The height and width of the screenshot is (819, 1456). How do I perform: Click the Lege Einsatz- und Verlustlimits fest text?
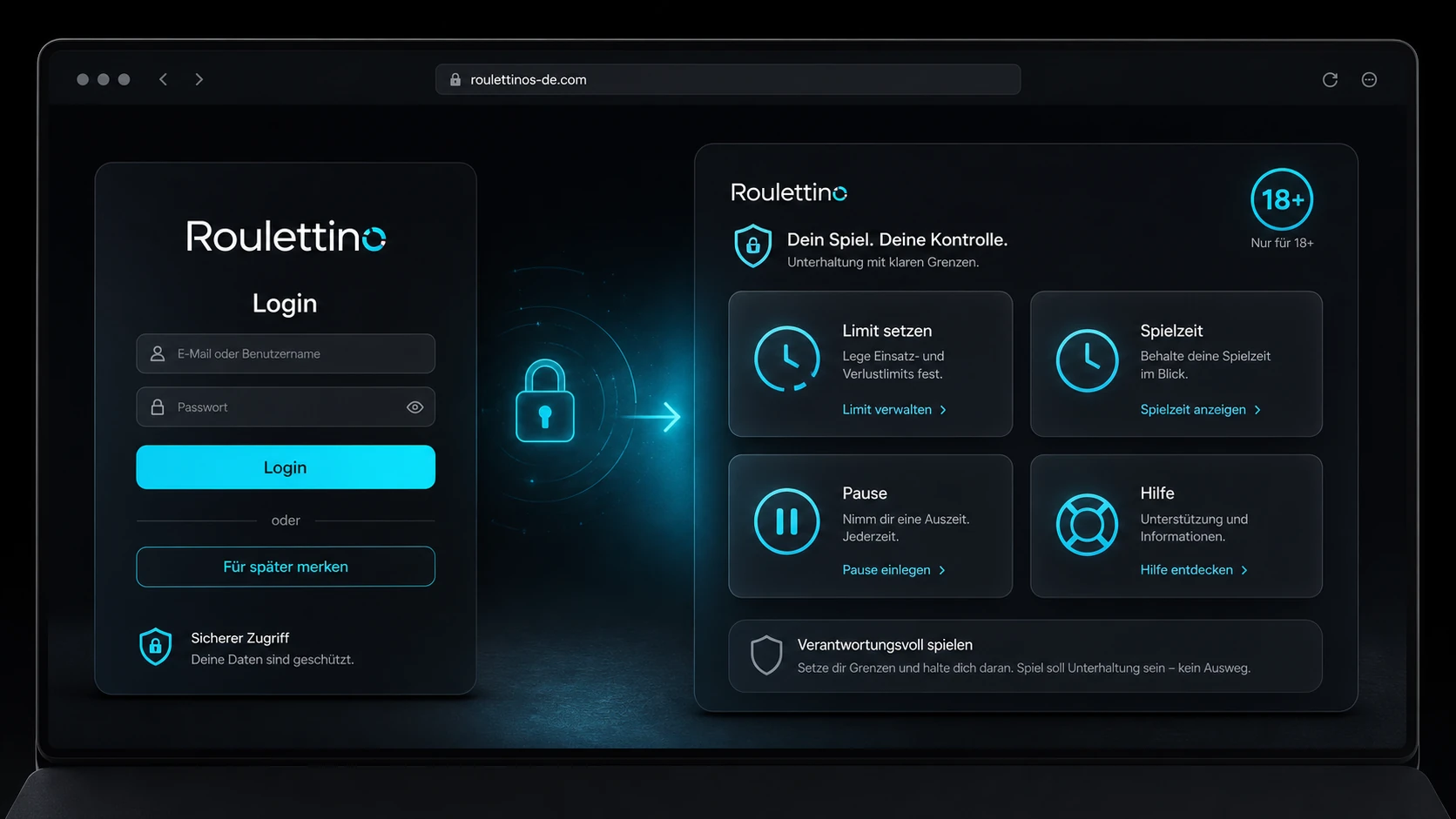(893, 365)
